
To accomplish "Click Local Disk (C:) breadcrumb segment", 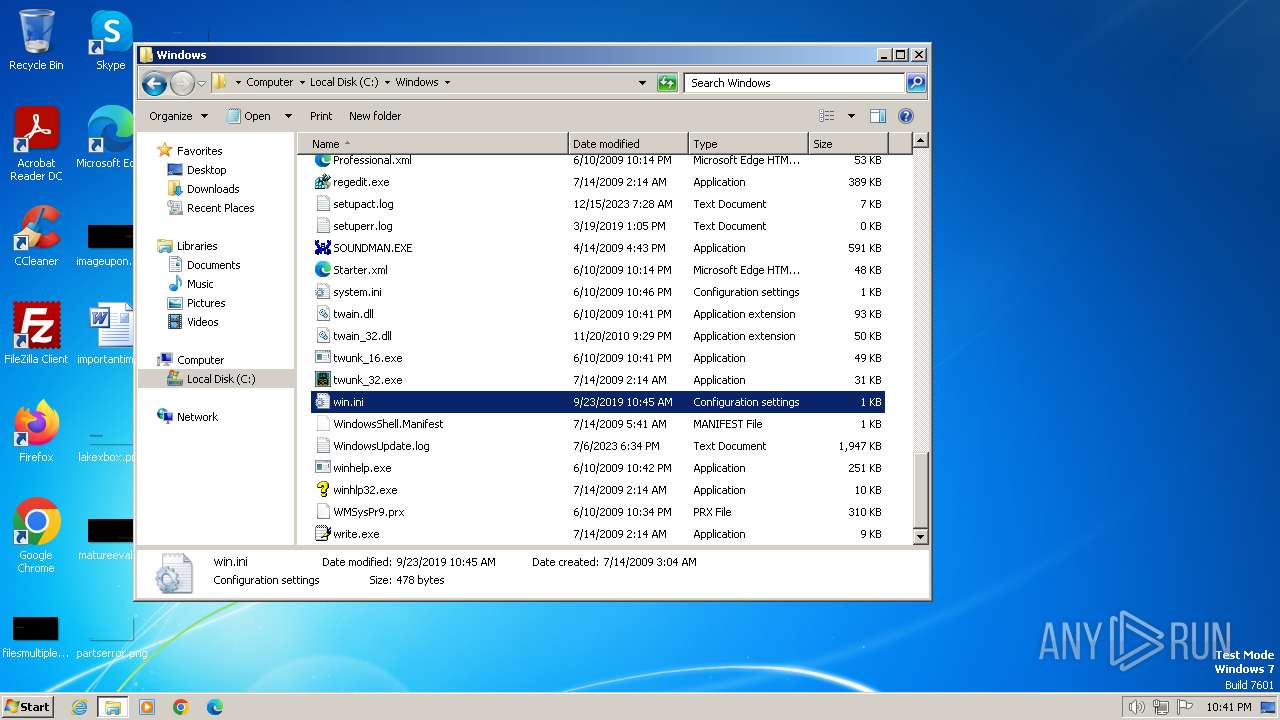I will [344, 82].
